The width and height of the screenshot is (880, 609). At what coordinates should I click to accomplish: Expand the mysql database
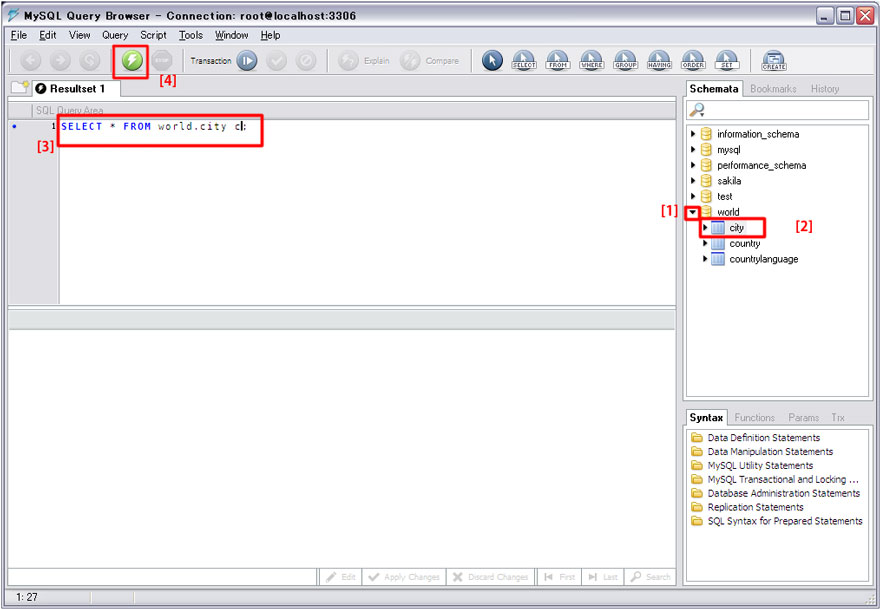[x=693, y=149]
